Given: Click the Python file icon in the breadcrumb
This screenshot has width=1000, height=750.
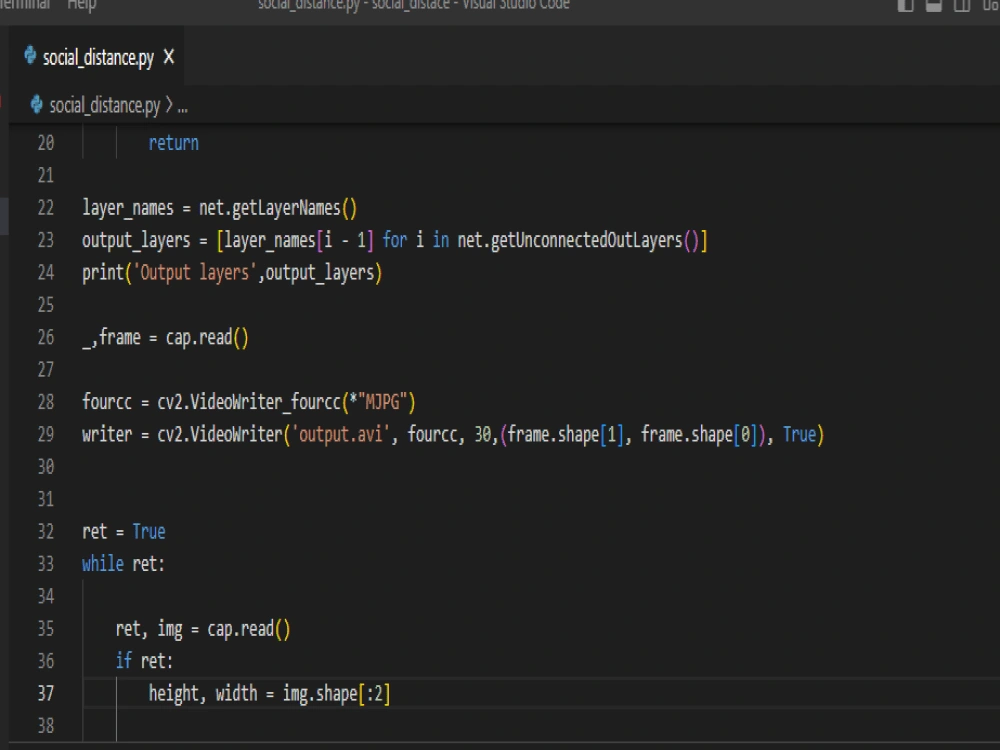Looking at the screenshot, I should pyautogui.click(x=36, y=104).
